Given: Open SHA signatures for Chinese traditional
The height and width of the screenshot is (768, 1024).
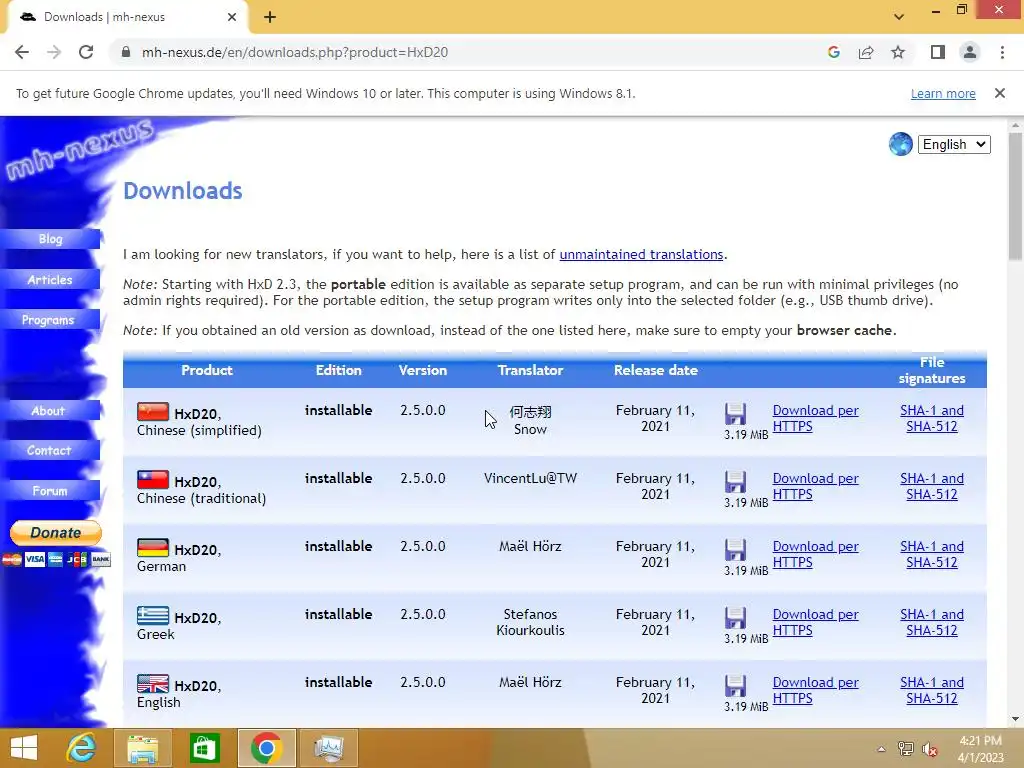Looking at the screenshot, I should point(932,486).
